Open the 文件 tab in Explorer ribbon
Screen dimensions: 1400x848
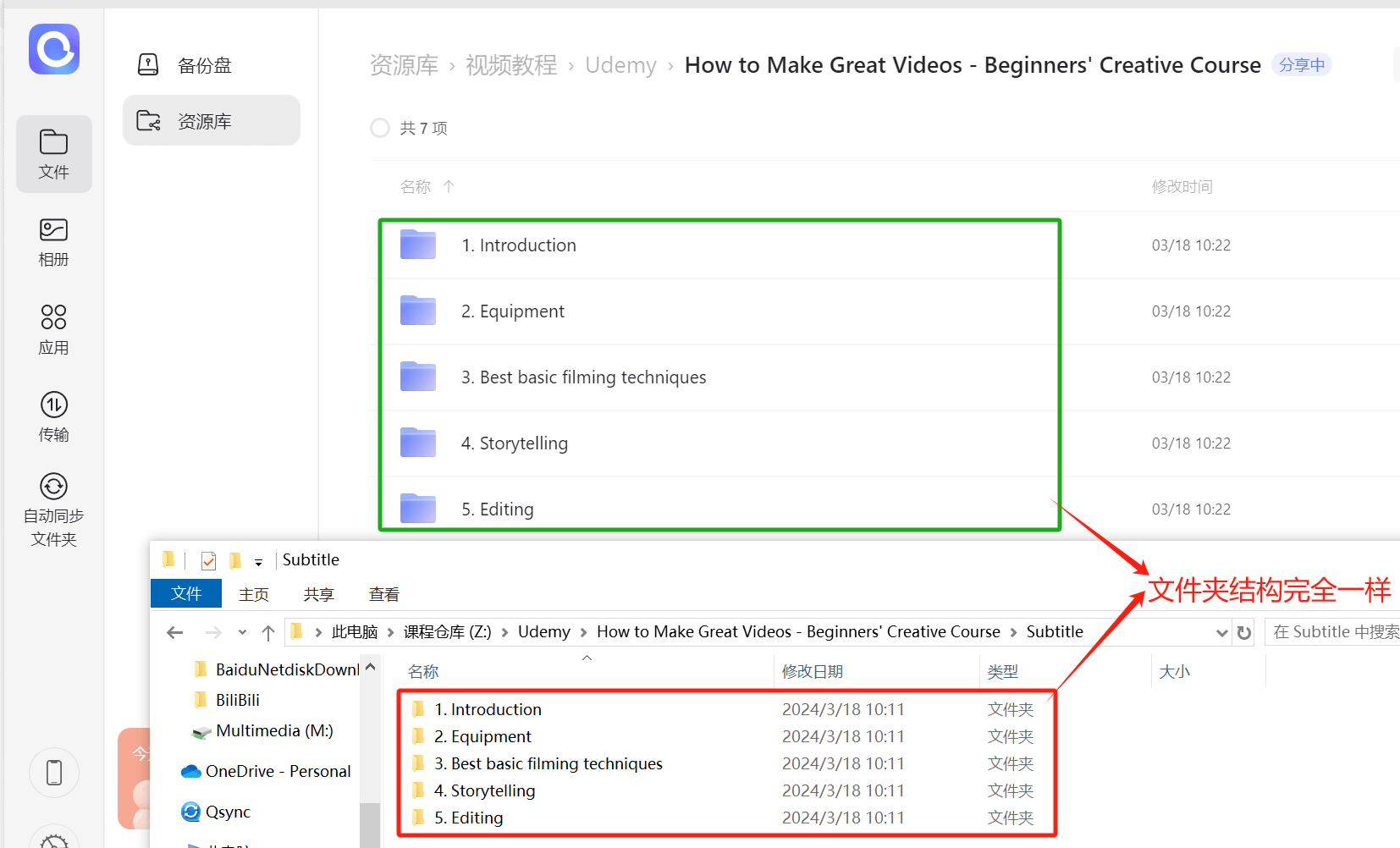coord(186,593)
